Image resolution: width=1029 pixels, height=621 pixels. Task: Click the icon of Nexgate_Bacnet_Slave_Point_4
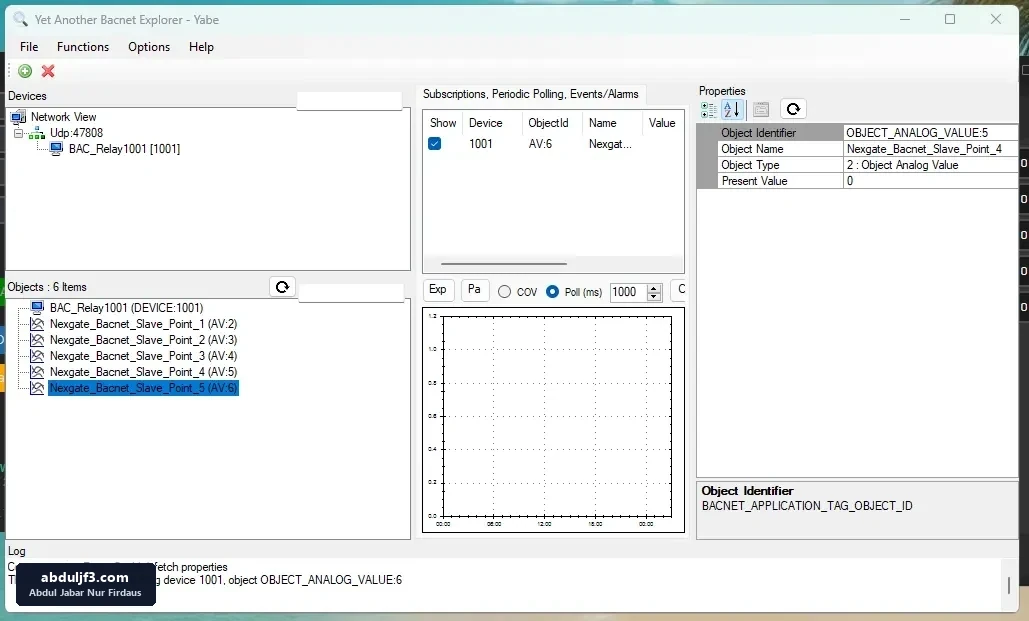(37, 372)
